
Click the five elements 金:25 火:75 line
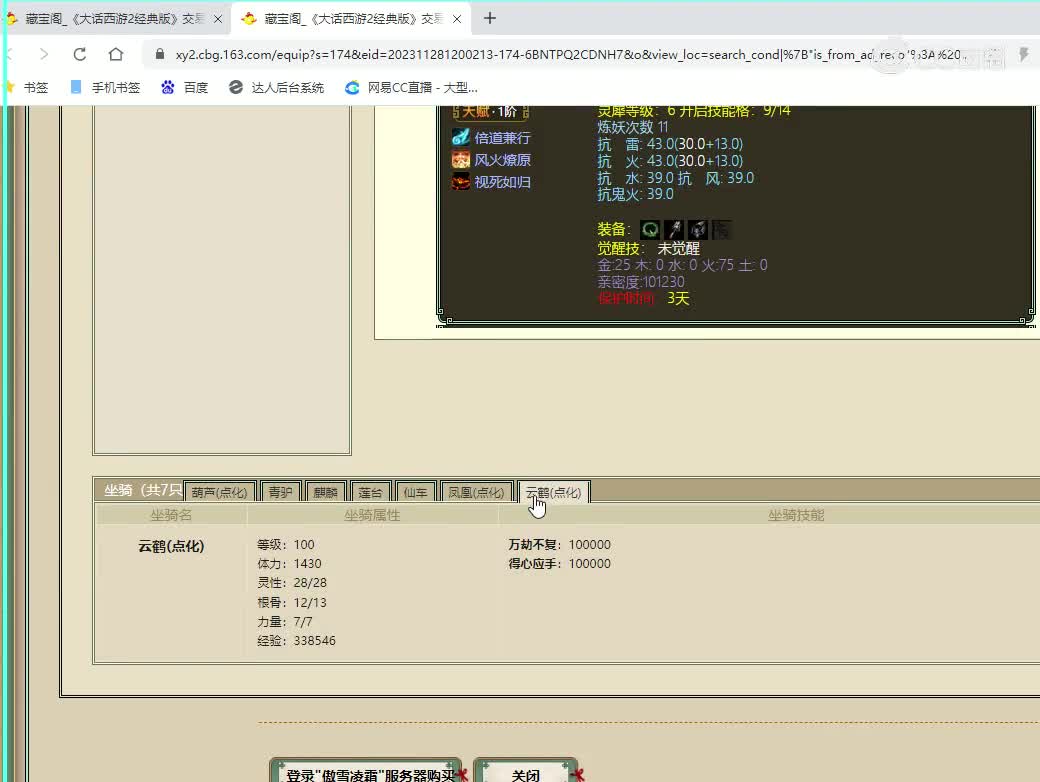[x=682, y=265]
